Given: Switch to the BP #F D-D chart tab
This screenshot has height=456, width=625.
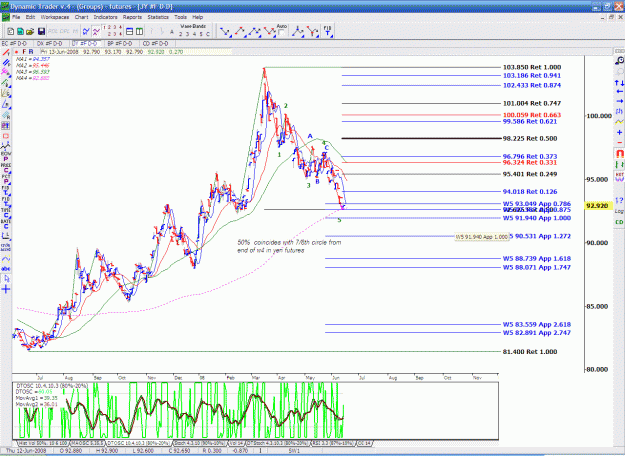Looking at the screenshot, I should pyautogui.click(x=120, y=43).
